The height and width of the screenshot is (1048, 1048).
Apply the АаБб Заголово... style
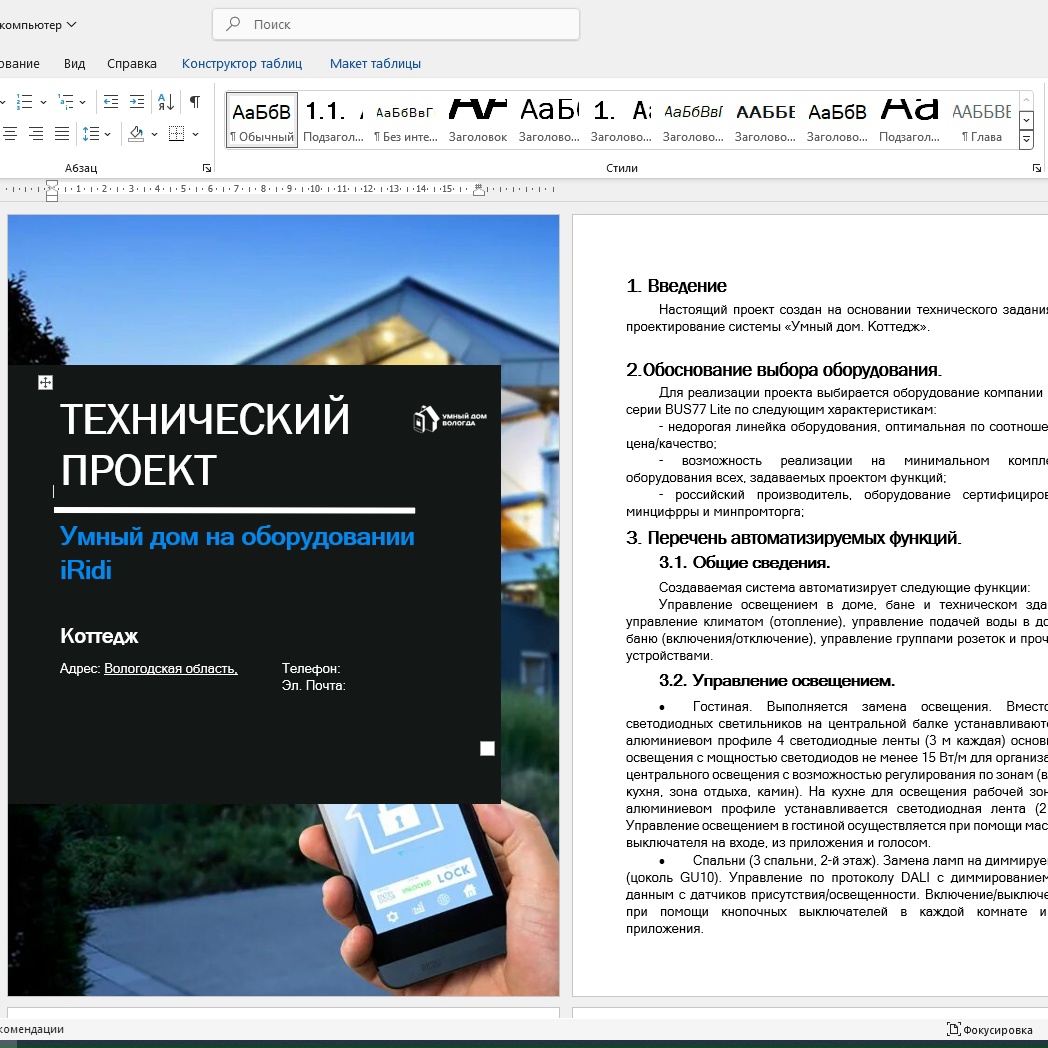point(549,120)
